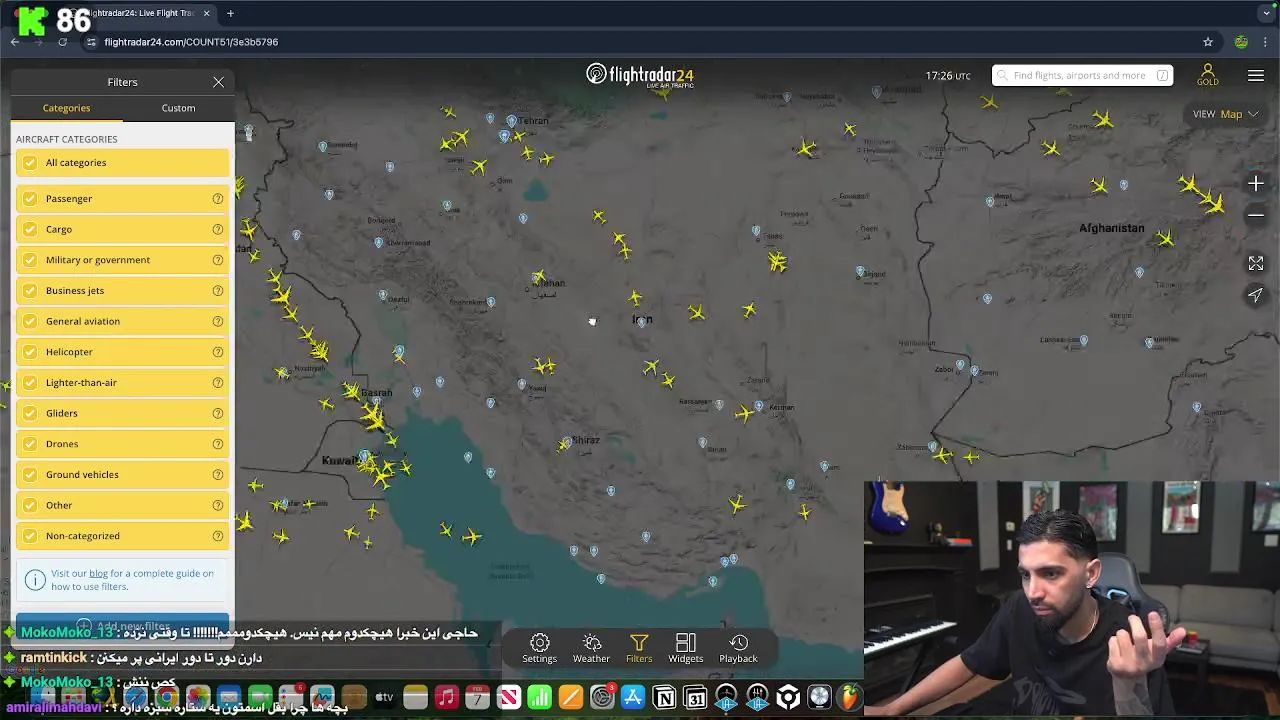Show help for Business jets
1280x720 pixels.
tap(217, 291)
